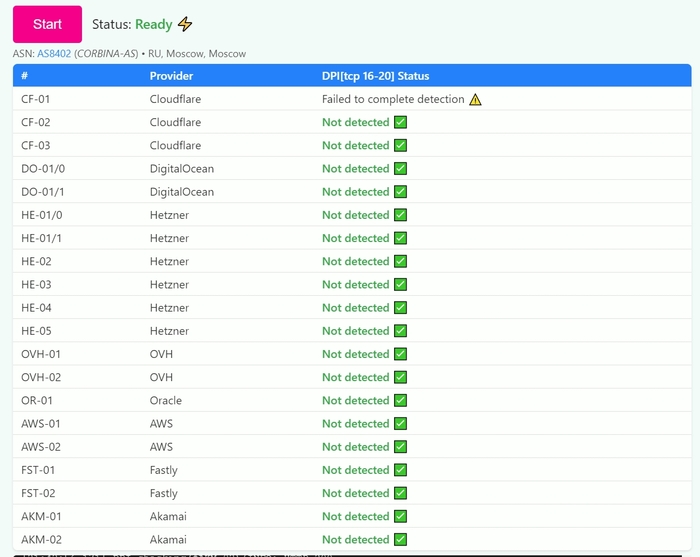Click the green Ready status text

(154, 25)
